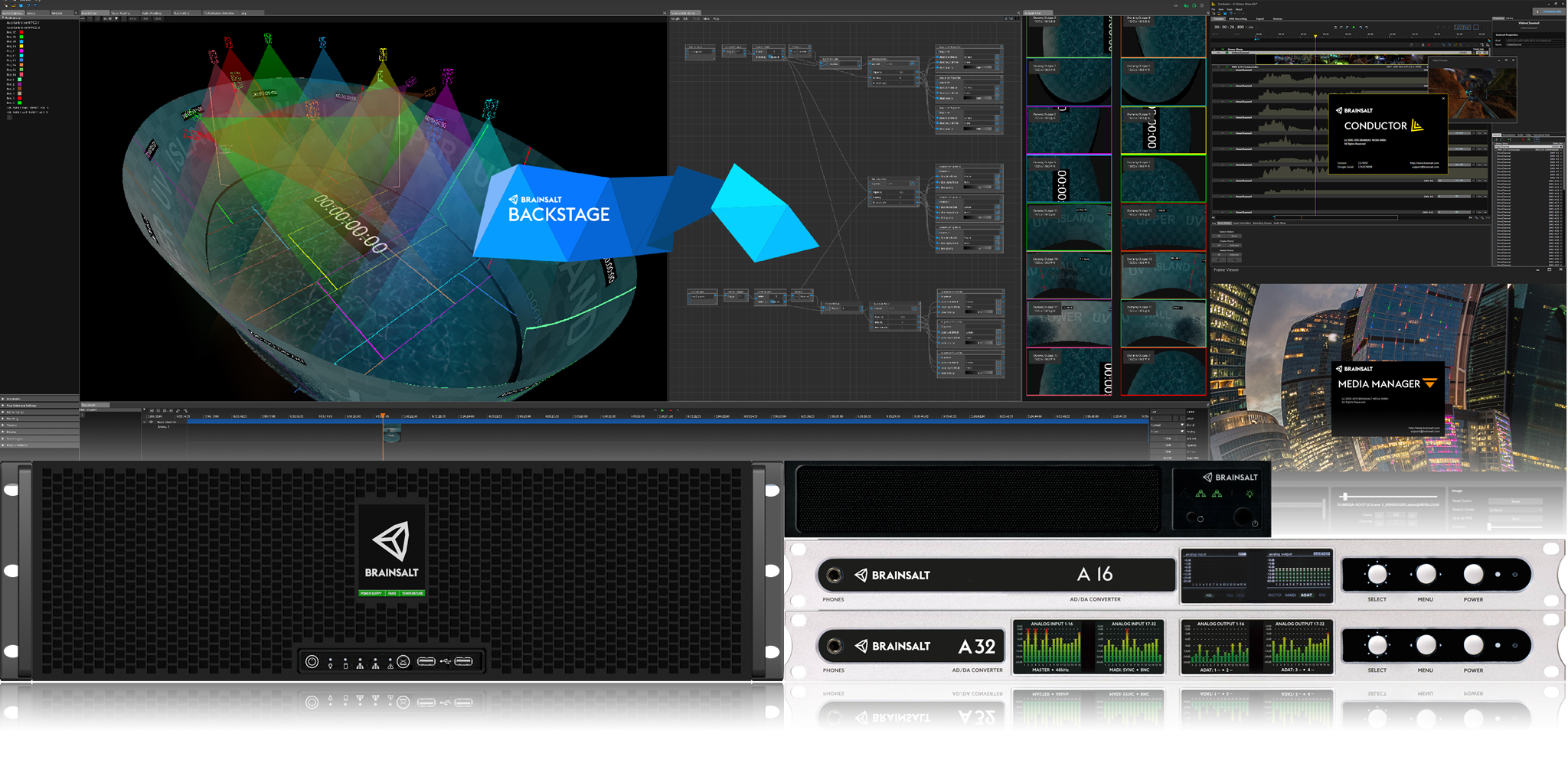Click the green play button in Conductor
Image resolution: width=1568 pixels, height=763 pixels.
1354,27
